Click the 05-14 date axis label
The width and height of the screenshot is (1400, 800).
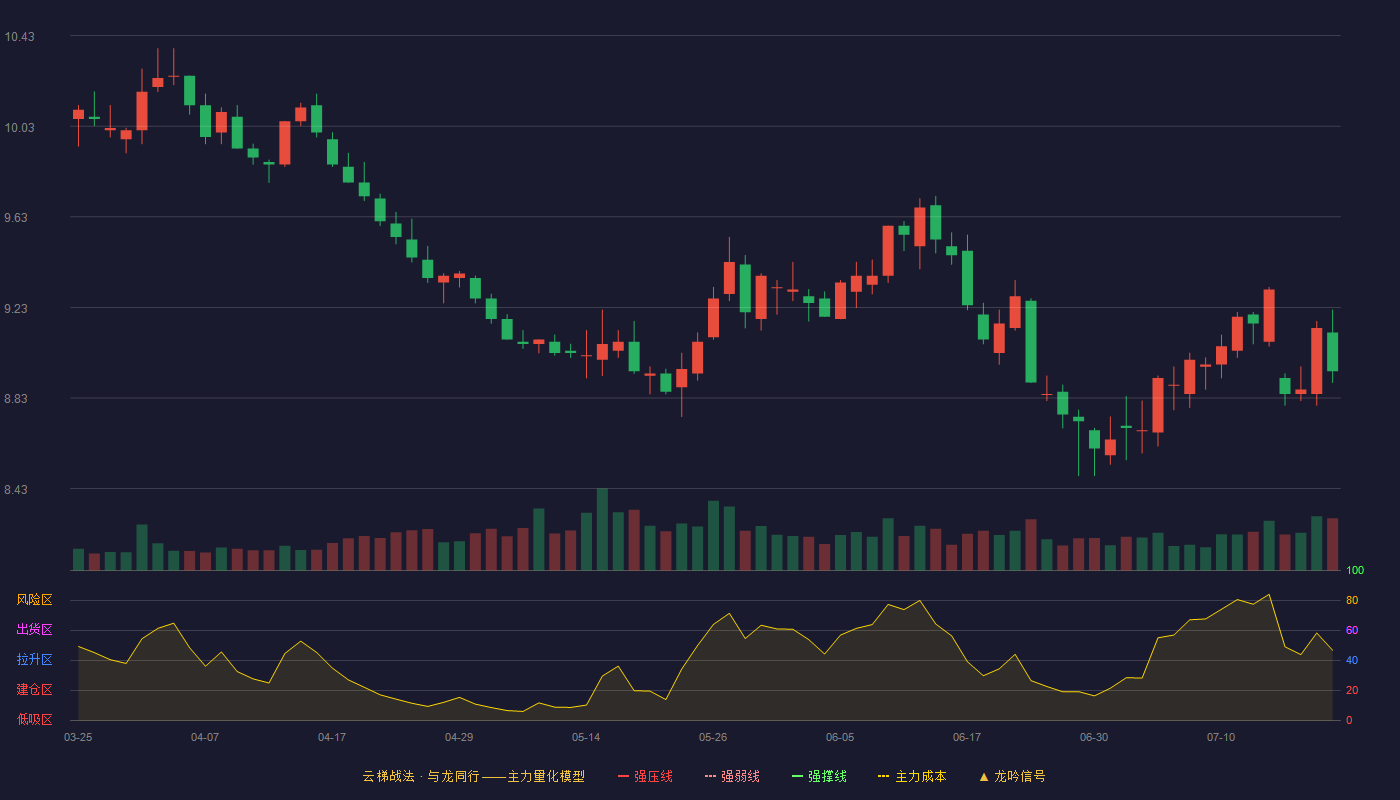[x=586, y=737]
